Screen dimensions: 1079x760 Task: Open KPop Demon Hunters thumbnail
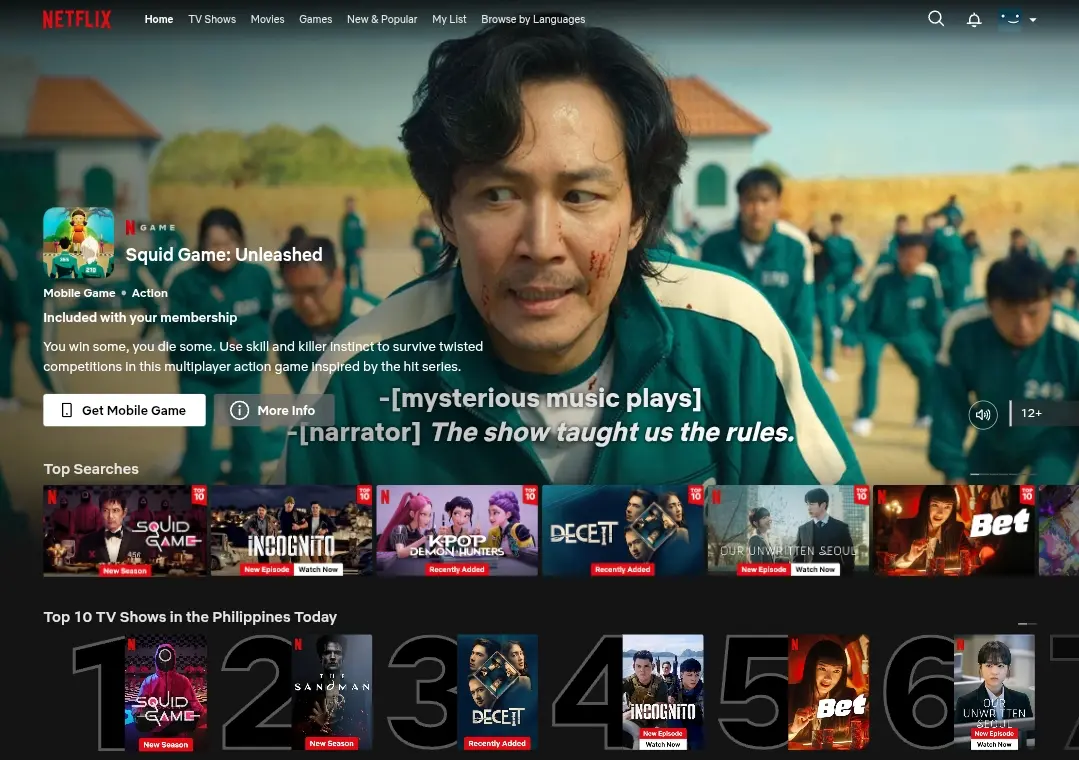[x=457, y=531]
